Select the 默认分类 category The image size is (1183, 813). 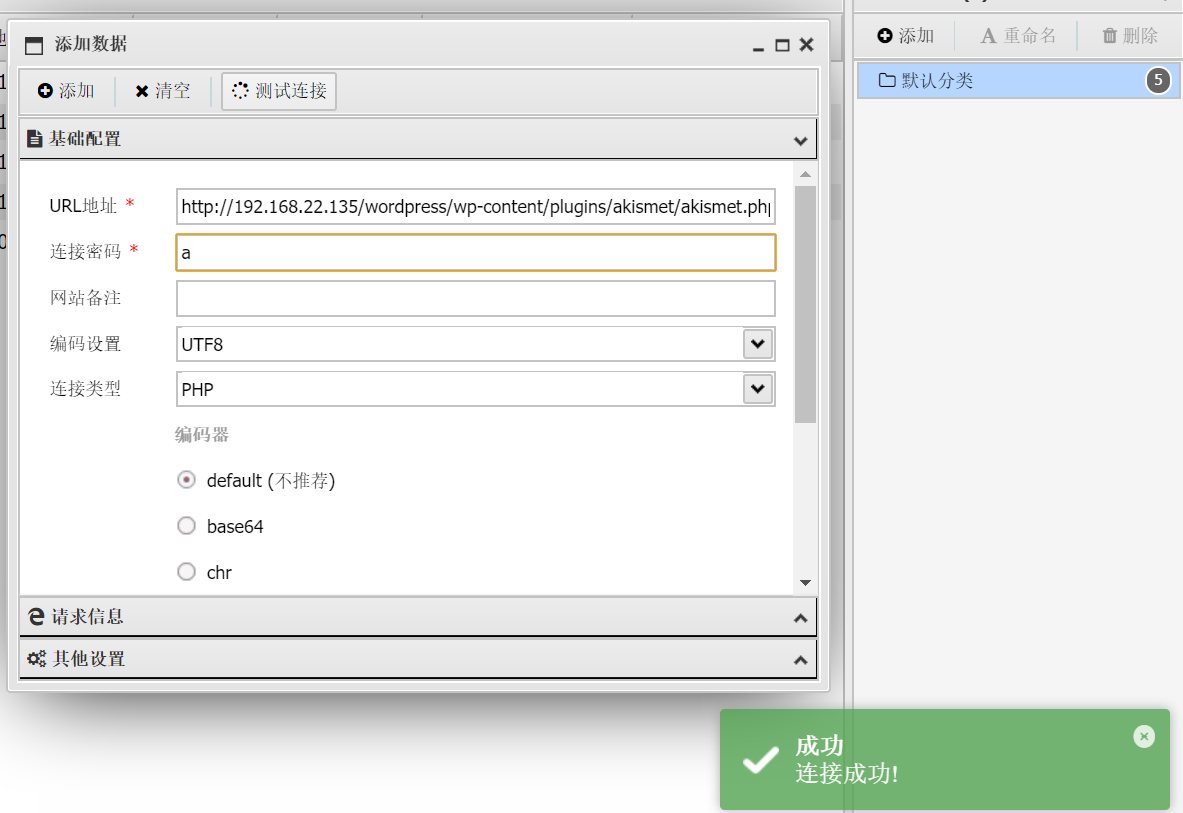click(x=1018, y=80)
